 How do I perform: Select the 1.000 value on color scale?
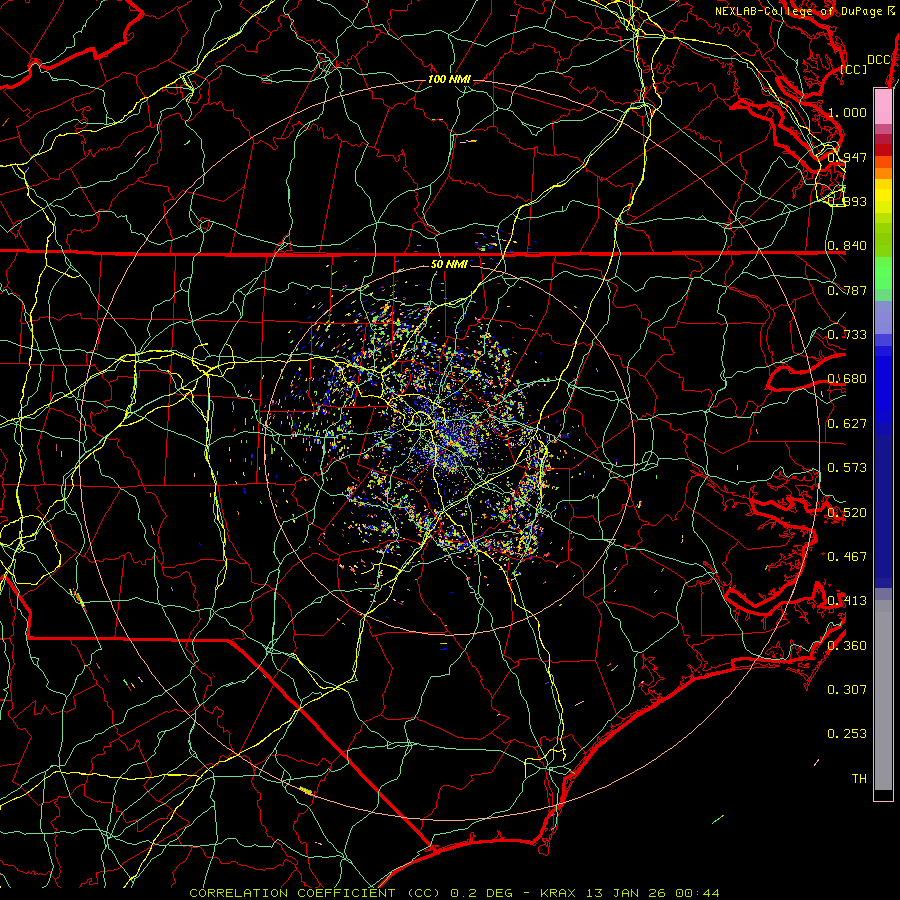[x=847, y=112]
